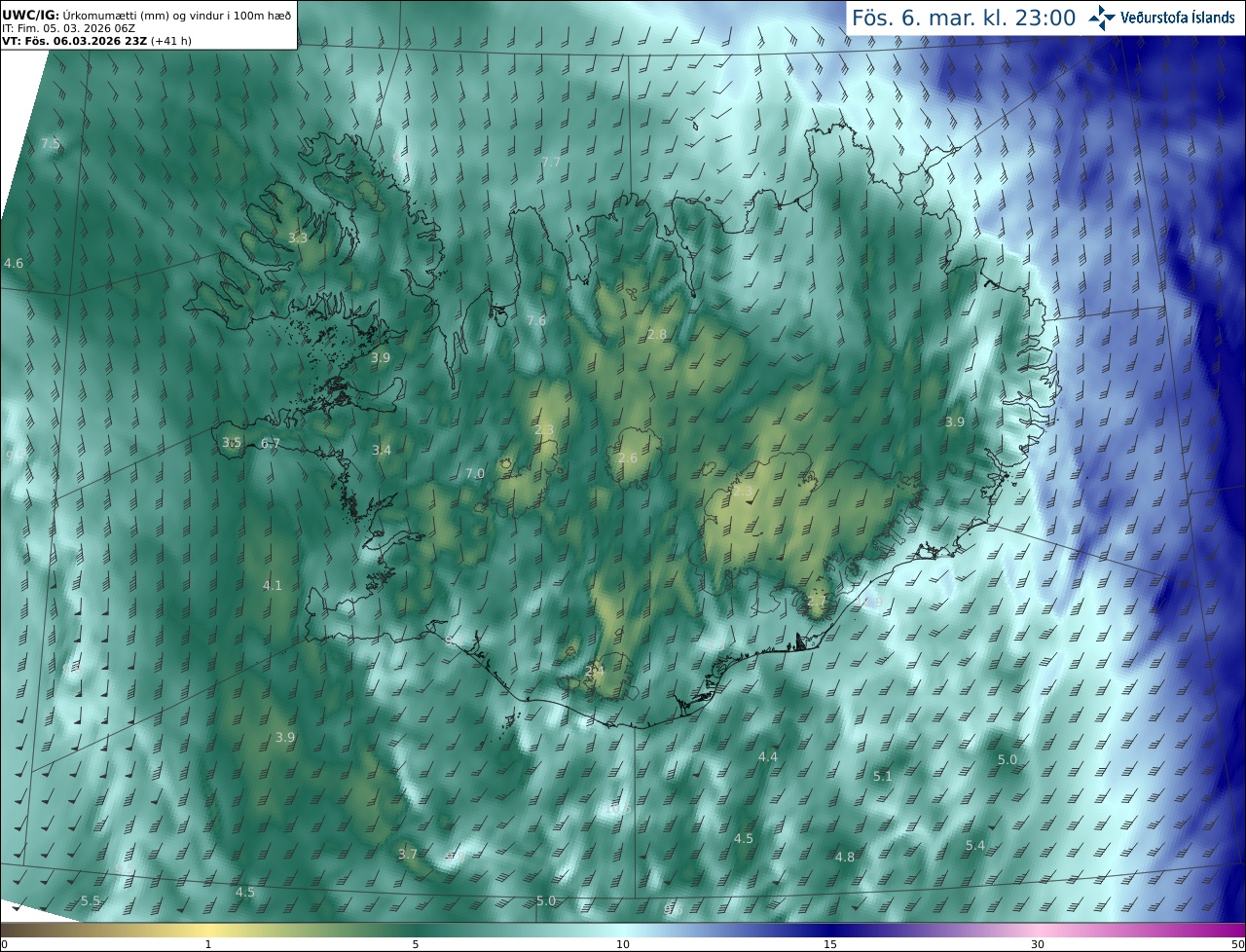Click the 7.7 value label on the map
Viewport: 1246px width, 952px height.
click(551, 162)
